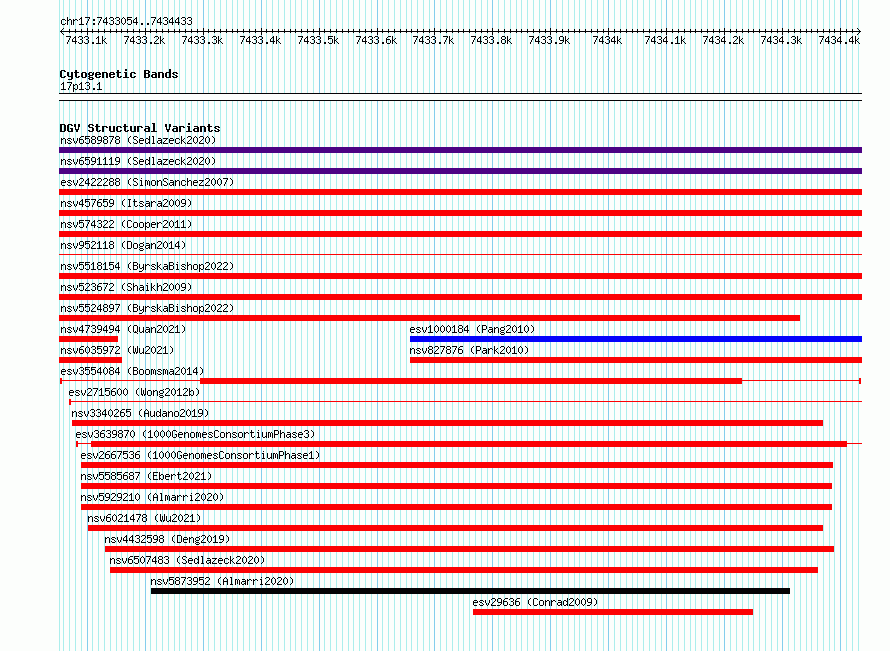The height and width of the screenshot is (651, 890).
Task: Open esv3554084 (Boomsma2014) label
Action: tap(132, 371)
